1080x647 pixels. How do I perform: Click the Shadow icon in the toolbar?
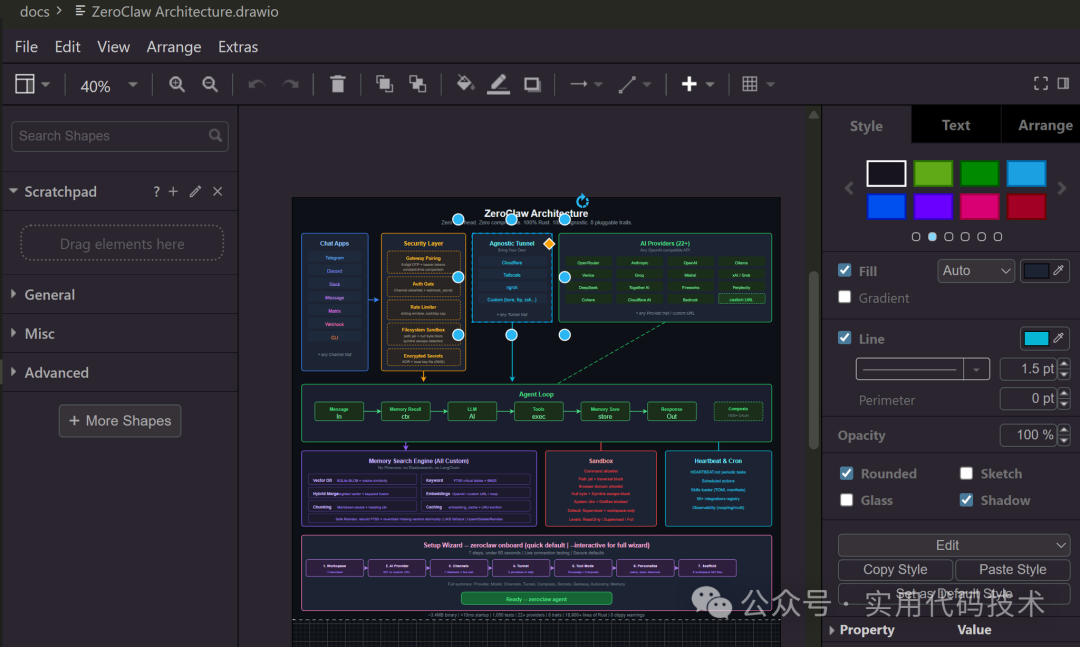click(x=530, y=84)
